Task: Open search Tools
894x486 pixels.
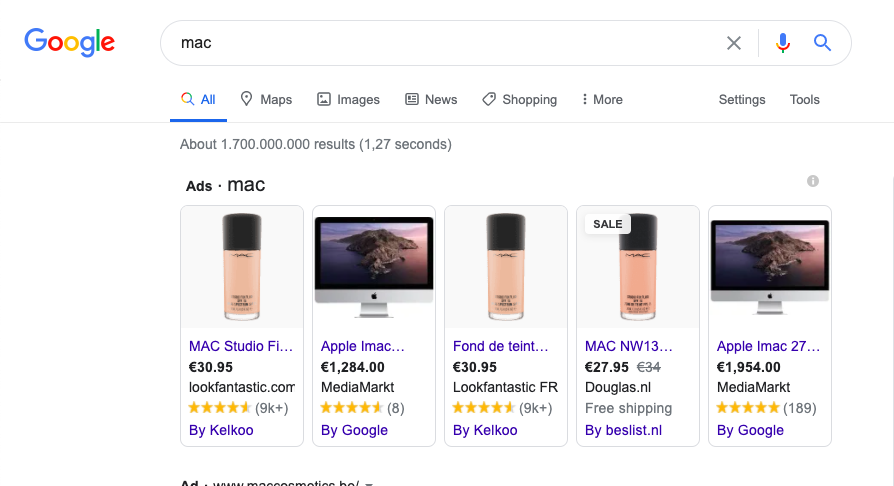Action: coord(804,100)
